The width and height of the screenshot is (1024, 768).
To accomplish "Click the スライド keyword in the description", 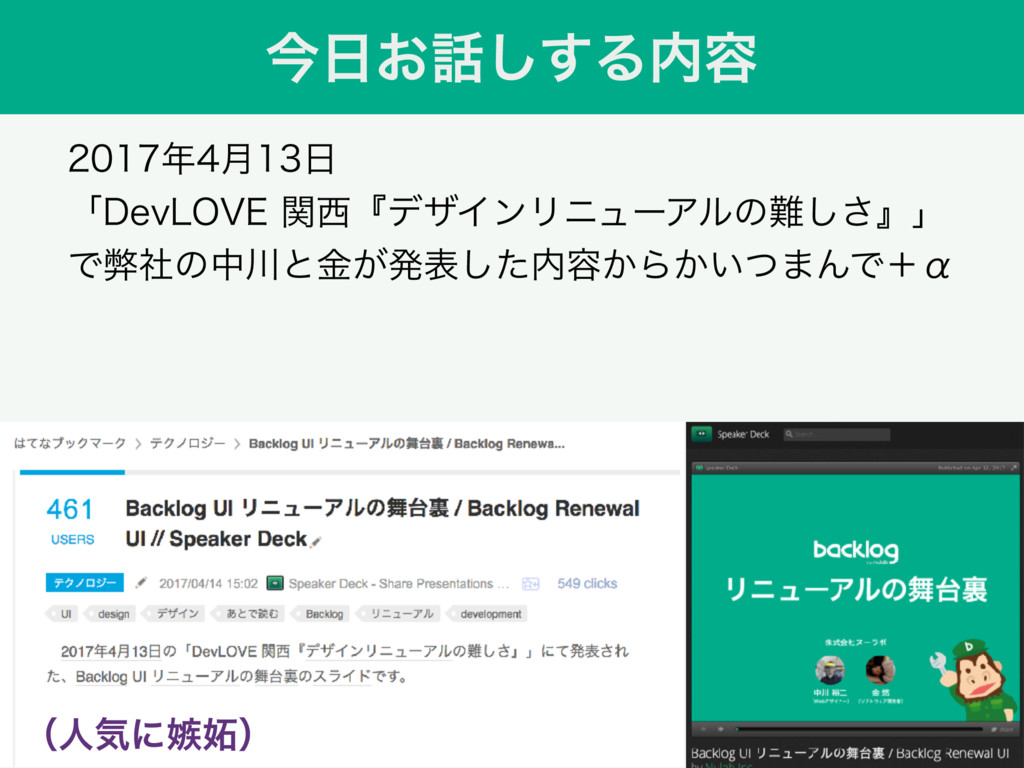I will (342, 677).
